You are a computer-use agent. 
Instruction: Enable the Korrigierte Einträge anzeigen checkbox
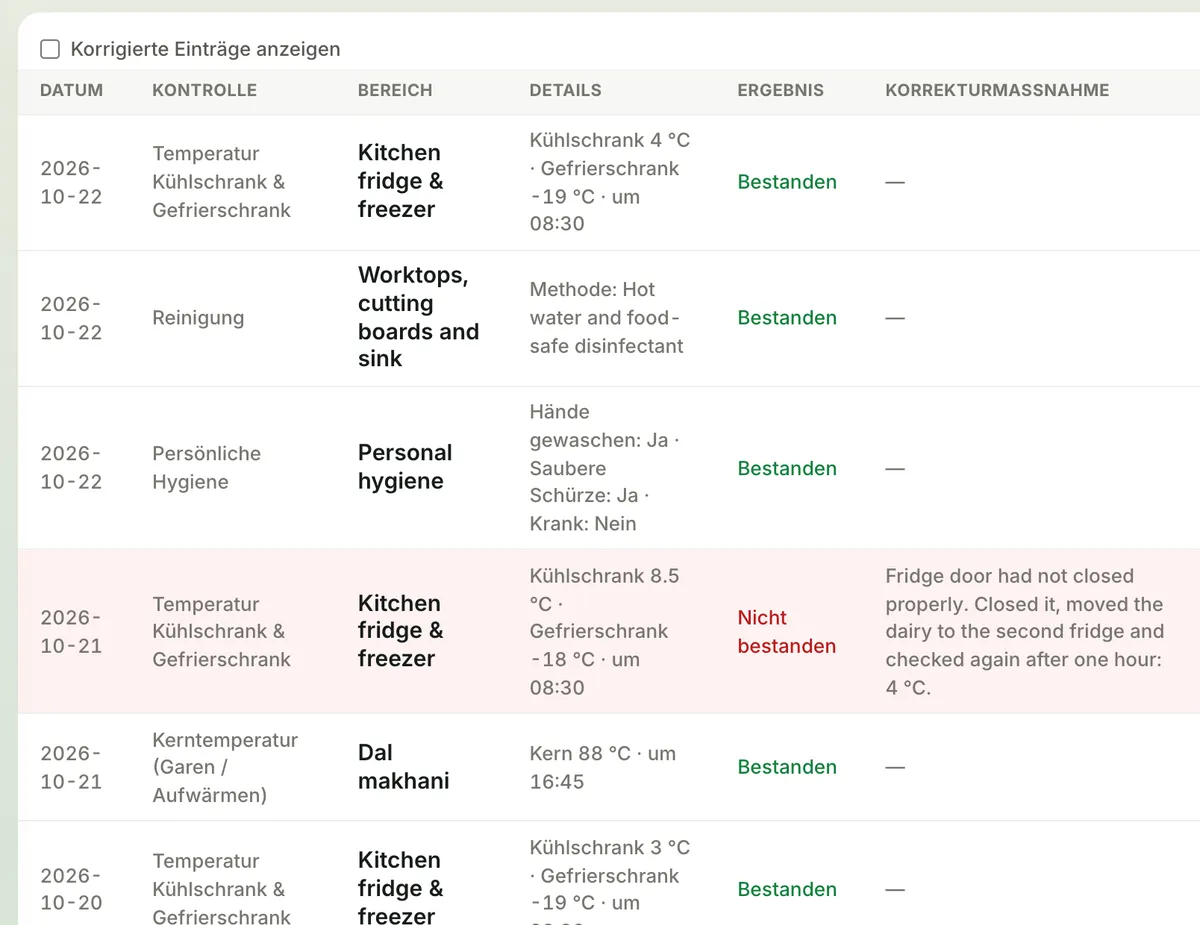[50, 49]
